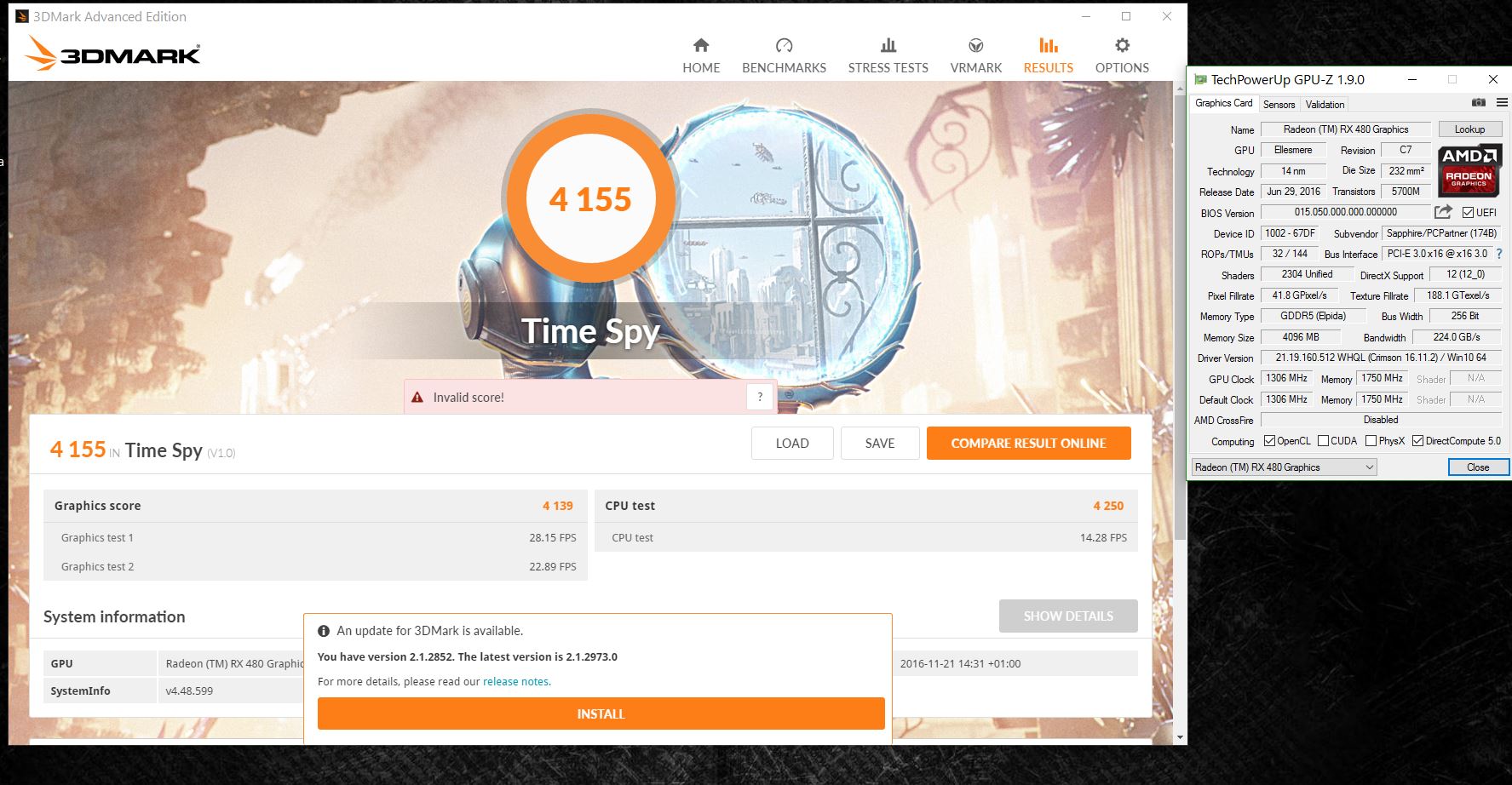Open the BENCHMARKS section
This screenshot has width=1512, height=785.
click(784, 56)
